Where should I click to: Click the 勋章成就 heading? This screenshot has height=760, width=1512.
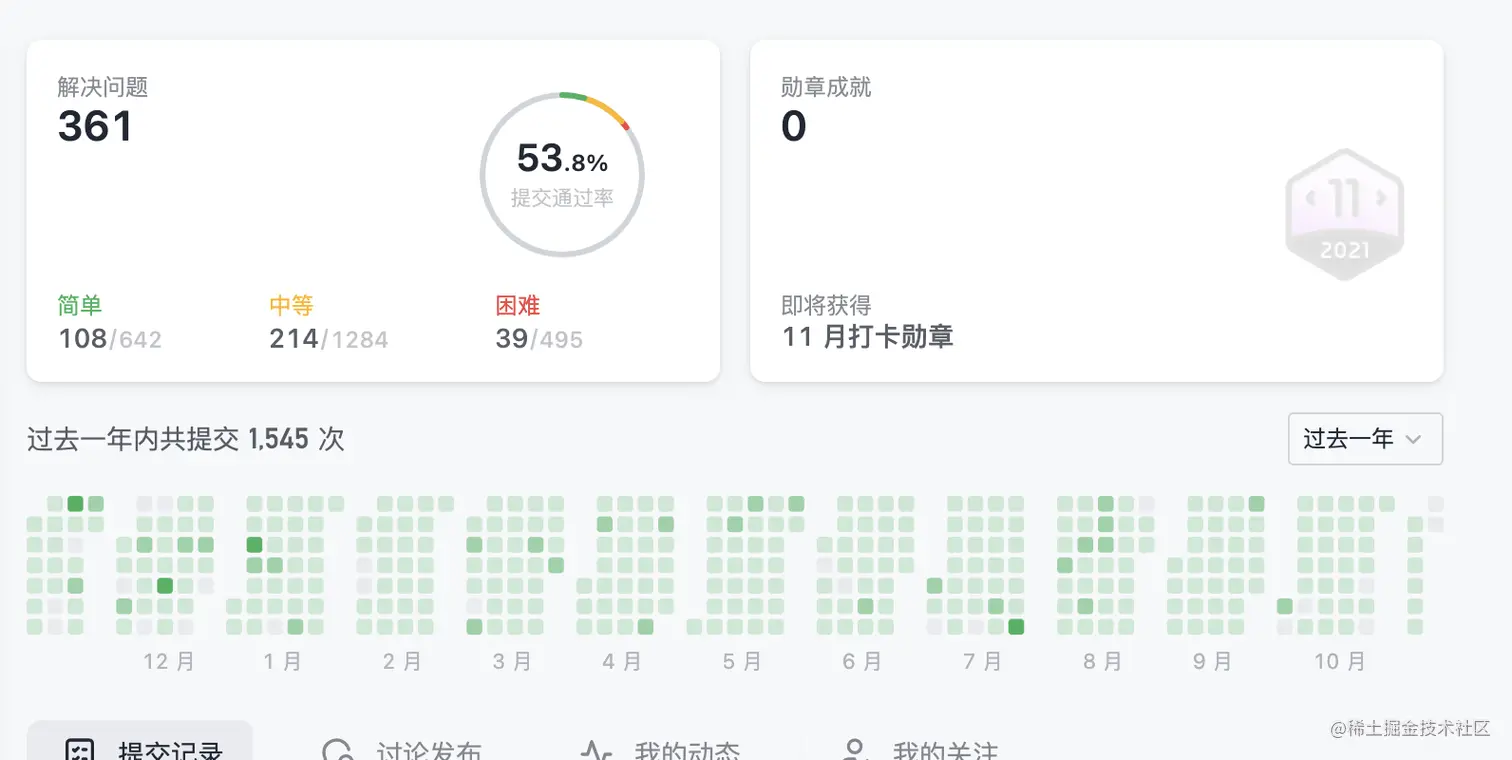[x=826, y=87]
